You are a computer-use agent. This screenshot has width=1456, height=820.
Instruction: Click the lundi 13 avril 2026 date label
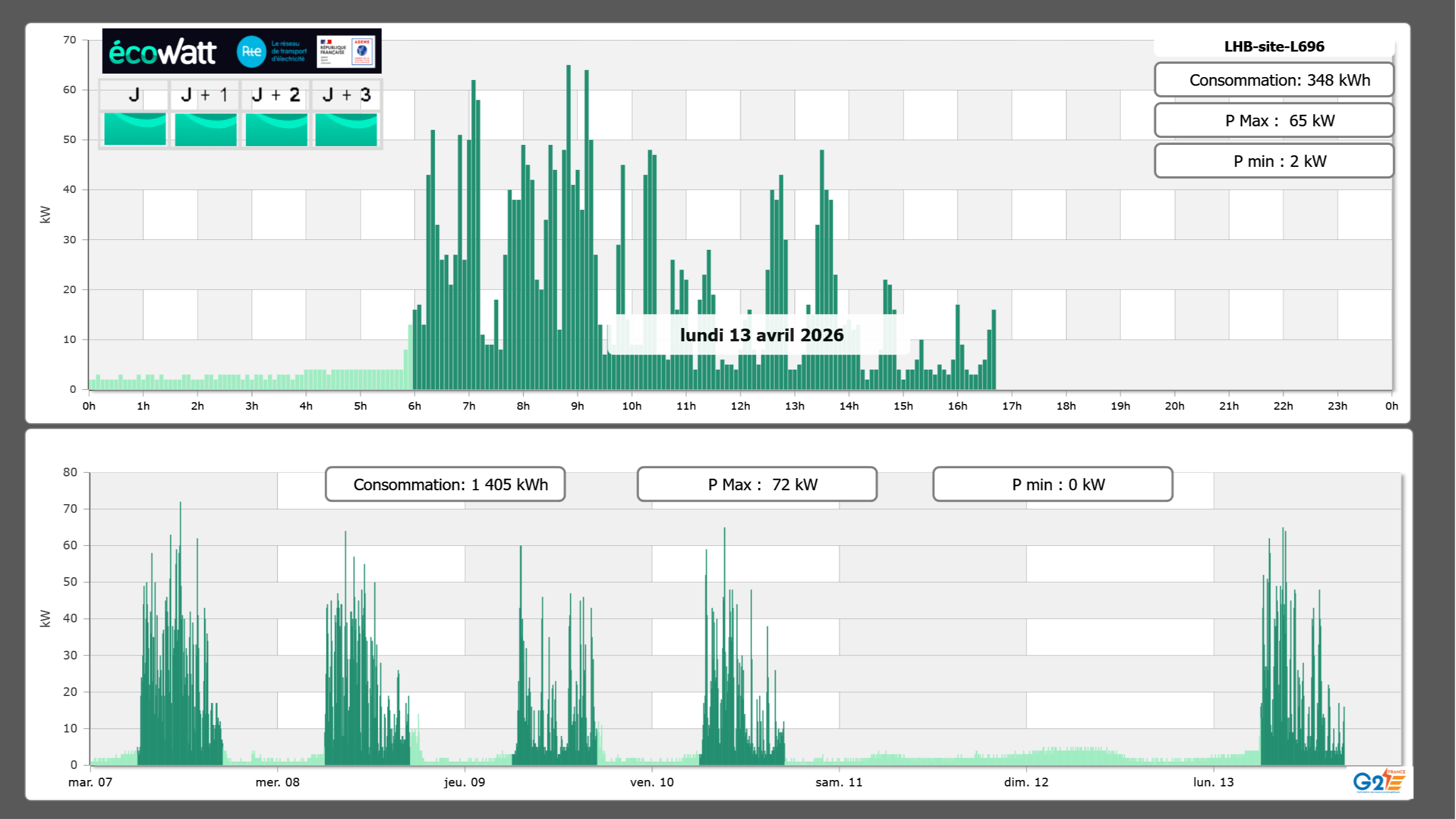(761, 335)
